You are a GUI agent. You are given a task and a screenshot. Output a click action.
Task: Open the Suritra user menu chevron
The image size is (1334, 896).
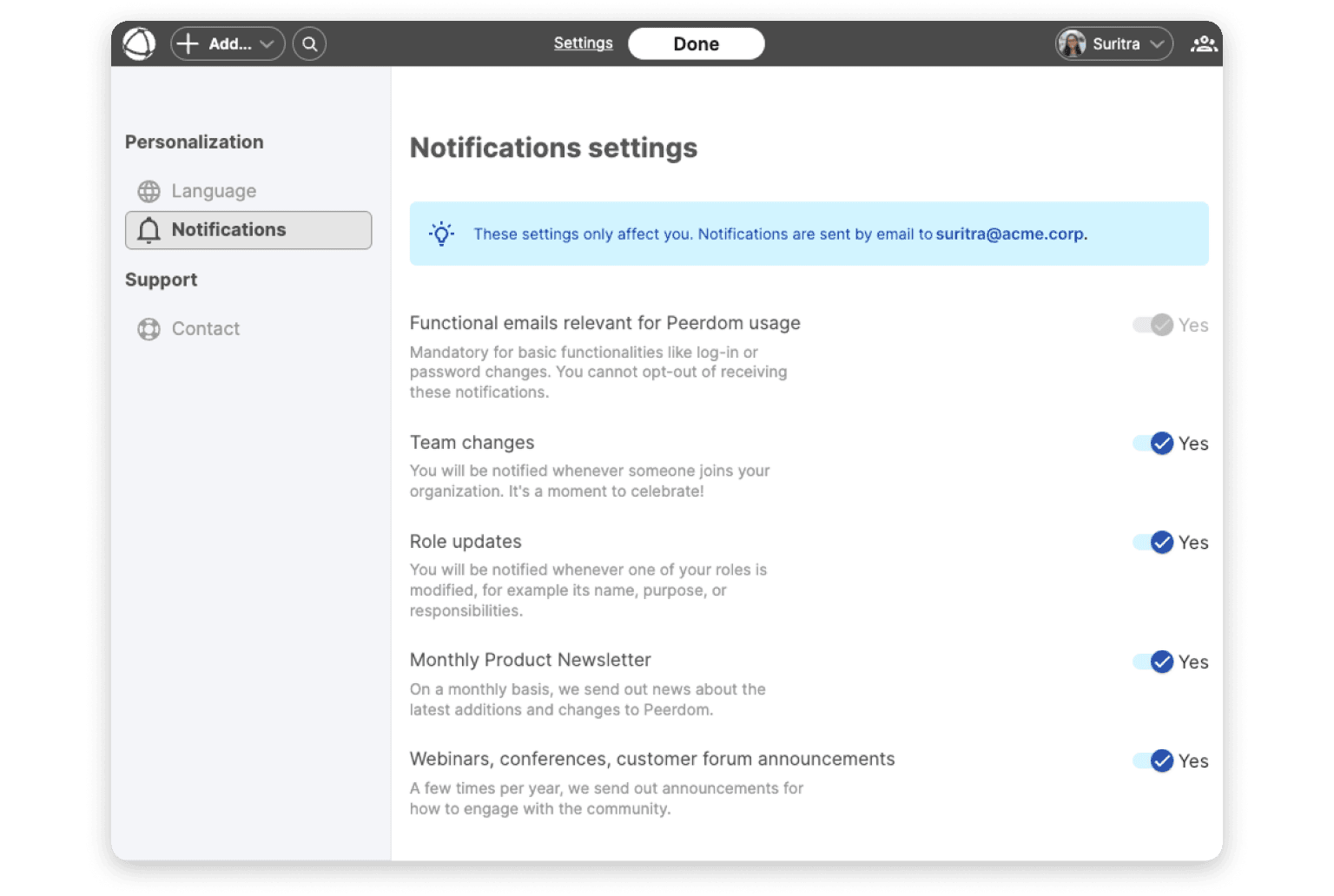[x=1156, y=43]
